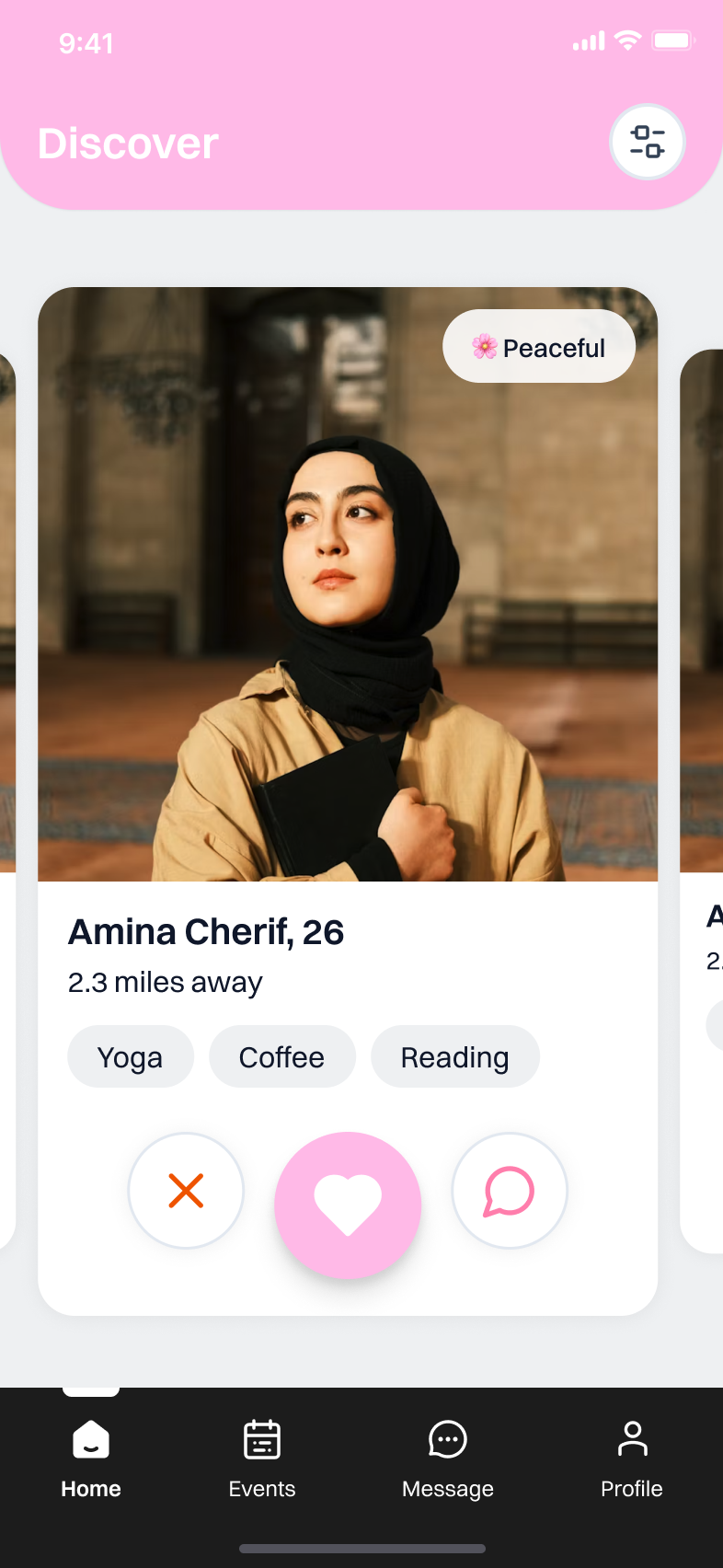Go to the Profile tab label
This screenshot has width=723, height=1568.
pyautogui.click(x=632, y=1489)
